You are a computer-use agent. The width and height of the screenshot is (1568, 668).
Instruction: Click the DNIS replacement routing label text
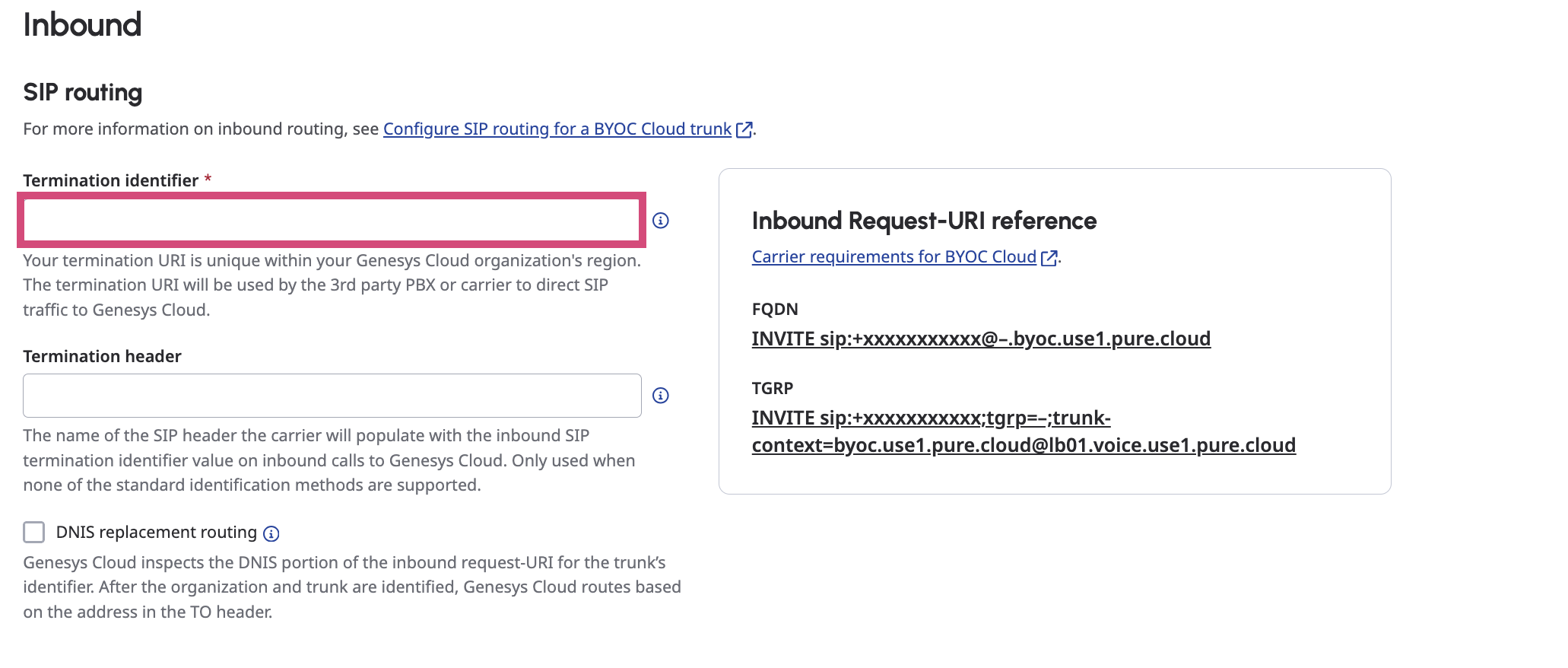[x=156, y=533]
